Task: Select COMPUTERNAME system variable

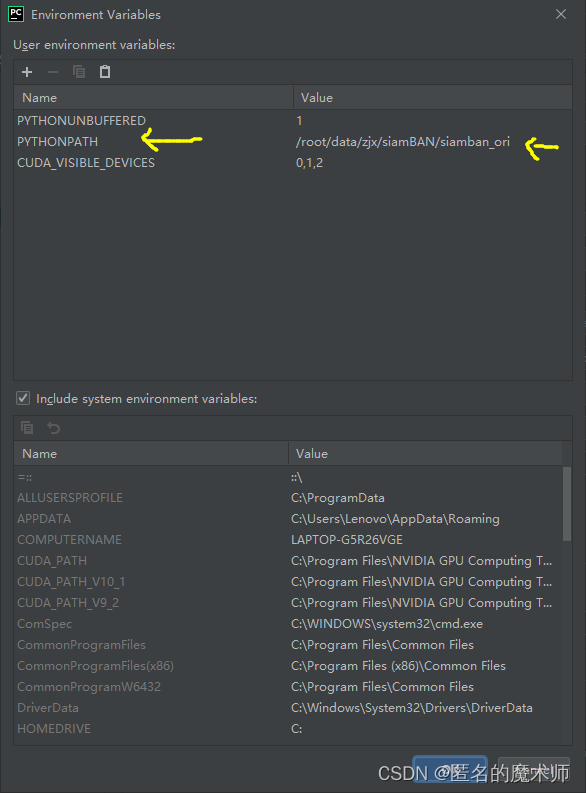Action: pyautogui.click(x=69, y=540)
